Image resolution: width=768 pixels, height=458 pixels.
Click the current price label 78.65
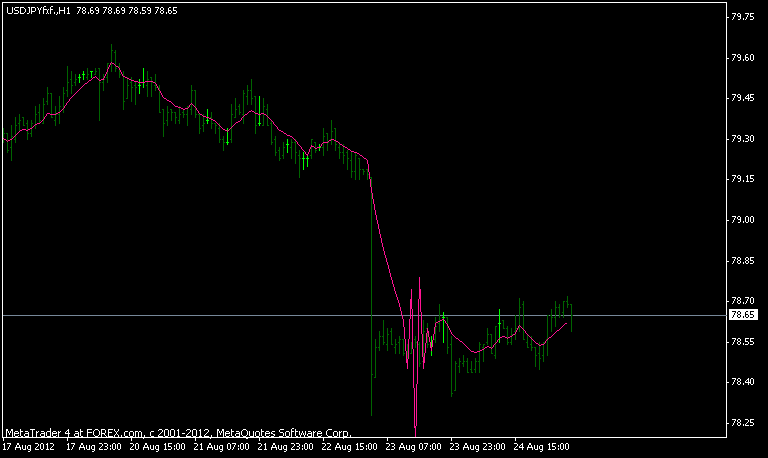coord(742,315)
